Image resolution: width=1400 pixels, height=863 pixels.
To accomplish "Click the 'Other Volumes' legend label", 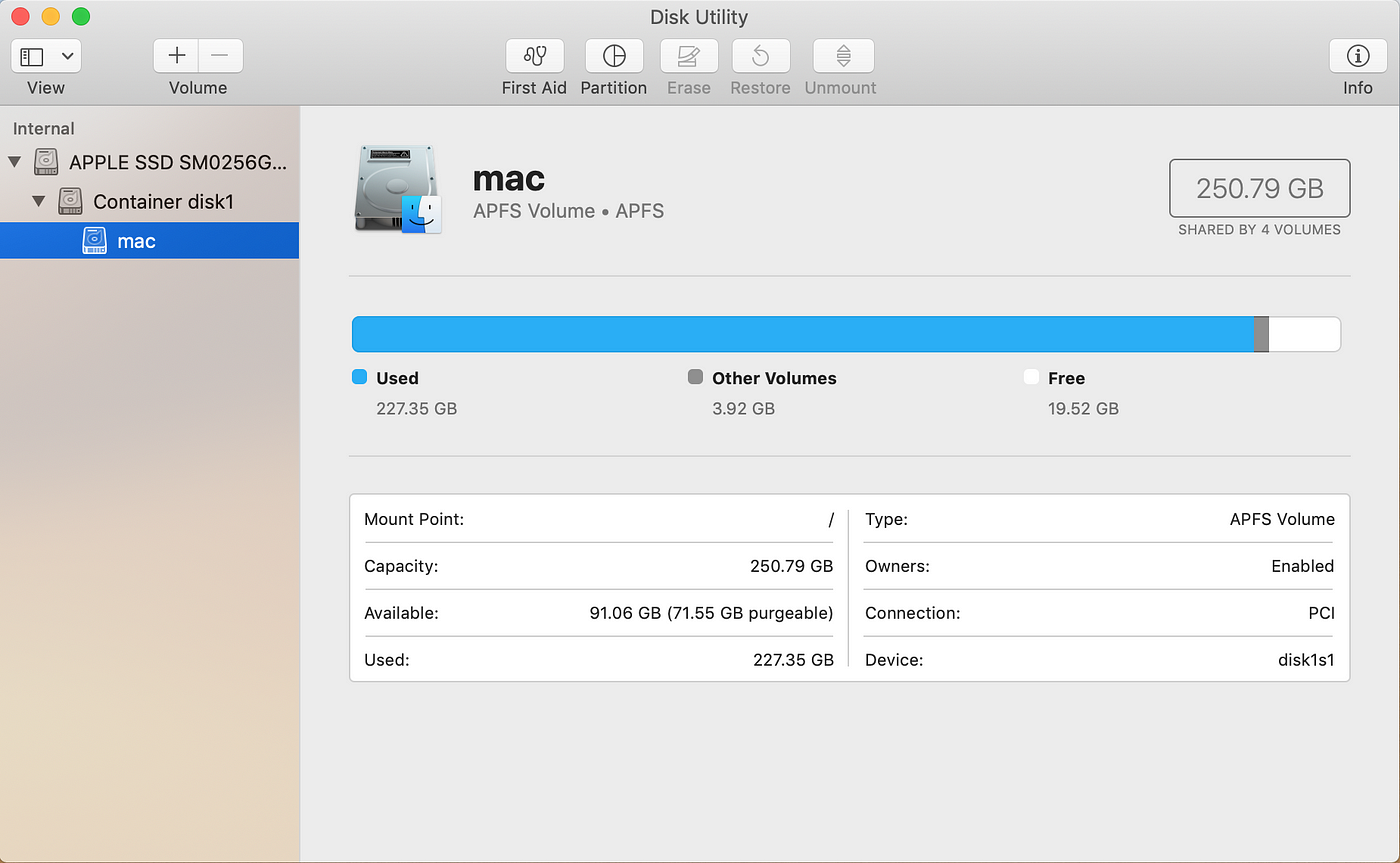I will coord(774,378).
